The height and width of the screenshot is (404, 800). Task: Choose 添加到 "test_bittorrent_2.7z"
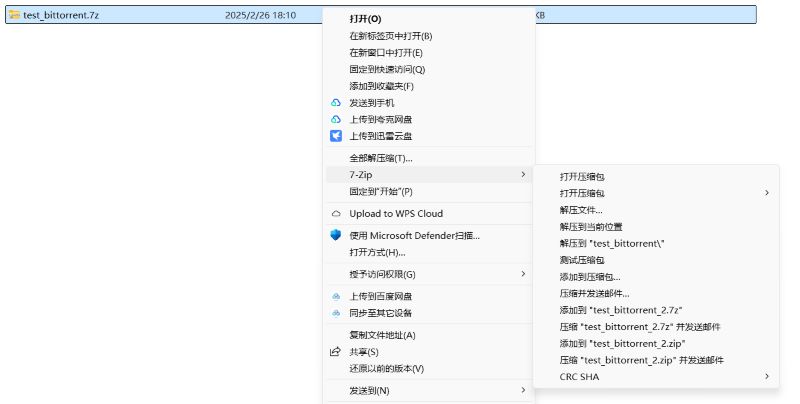[621, 310]
